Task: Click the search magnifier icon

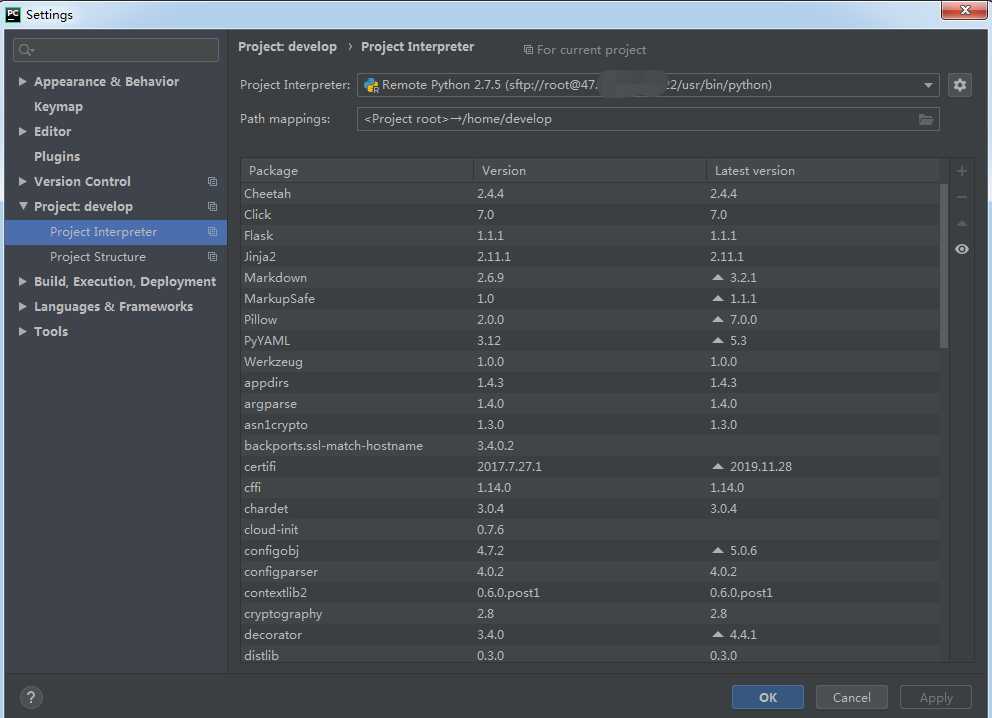Action: tap(26, 49)
